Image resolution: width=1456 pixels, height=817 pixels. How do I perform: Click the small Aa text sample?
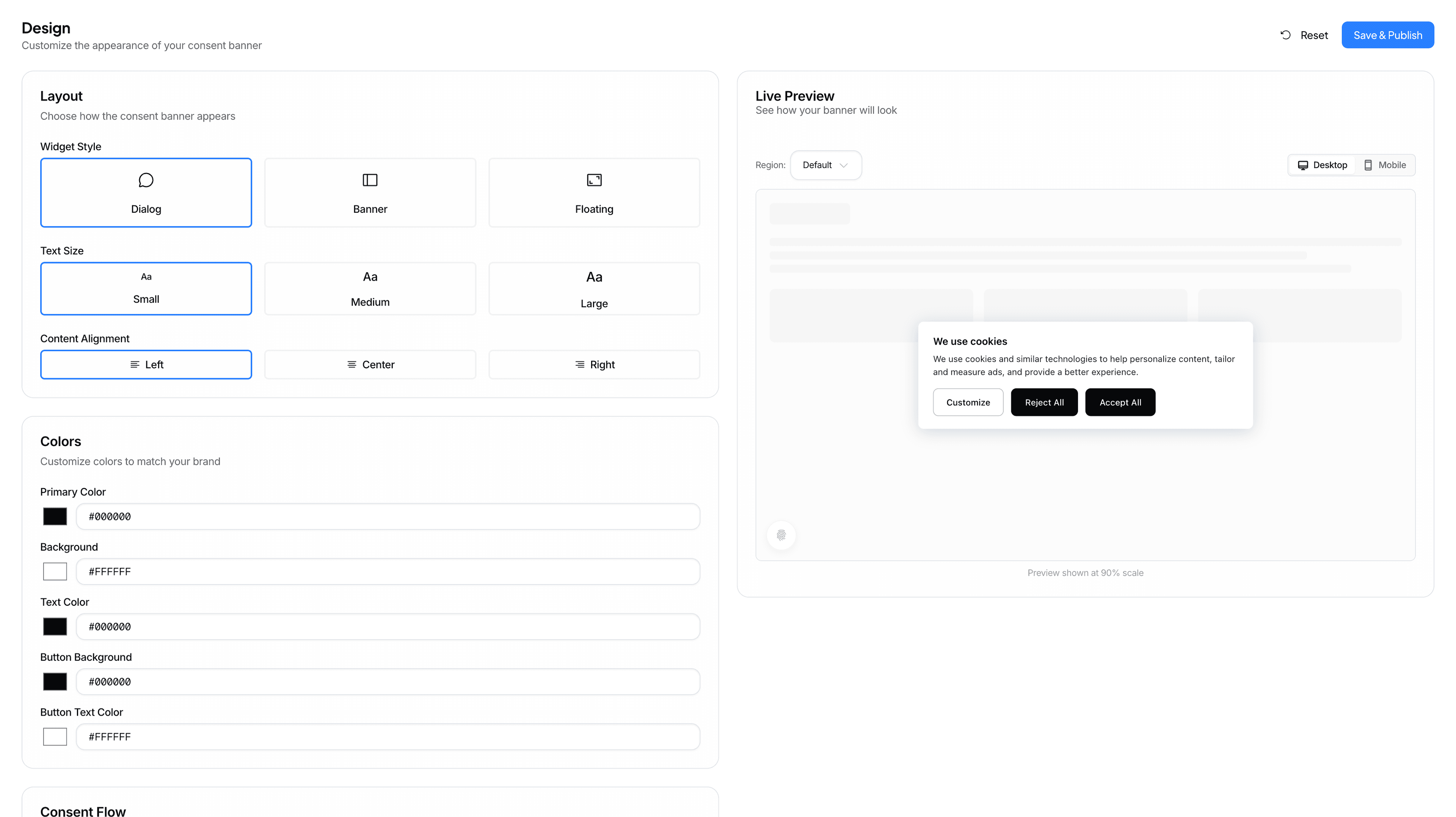[x=146, y=277]
